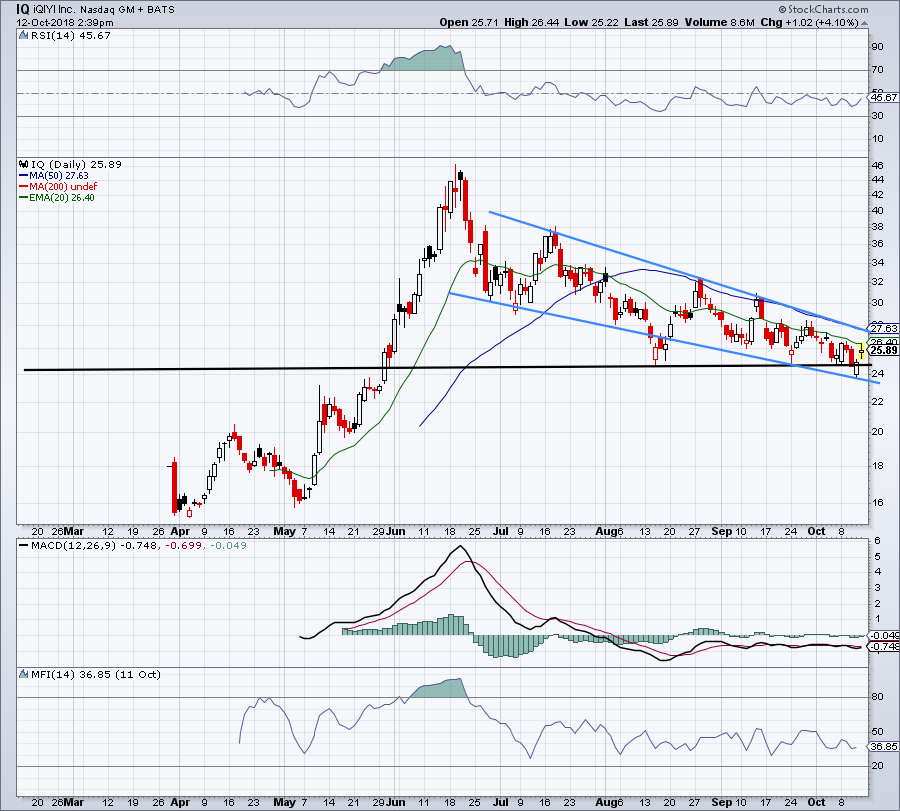Click the 90 label on RSI axis
900x811 pixels.
pyautogui.click(x=878, y=46)
